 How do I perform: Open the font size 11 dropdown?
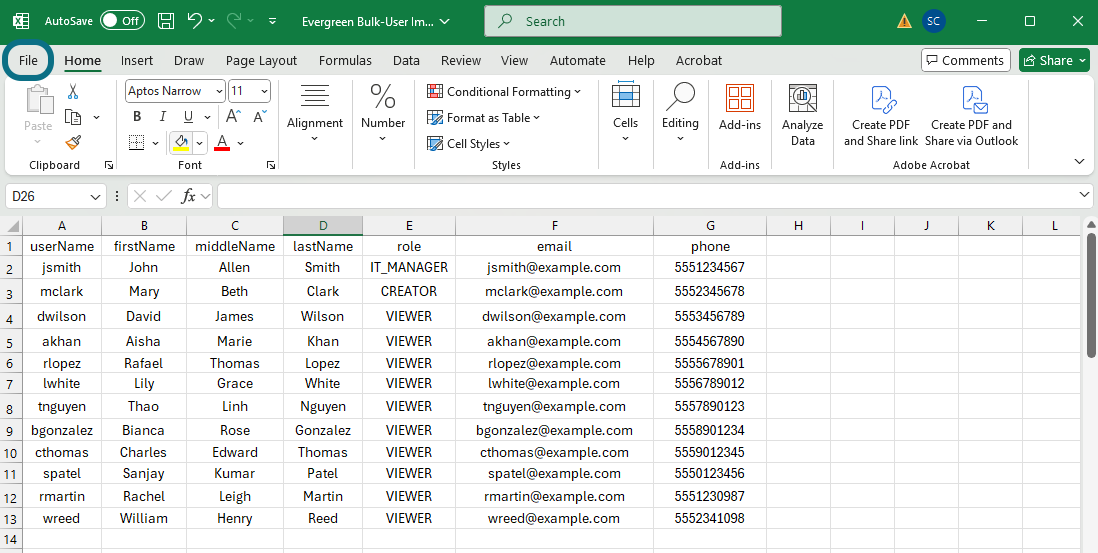pos(264,91)
